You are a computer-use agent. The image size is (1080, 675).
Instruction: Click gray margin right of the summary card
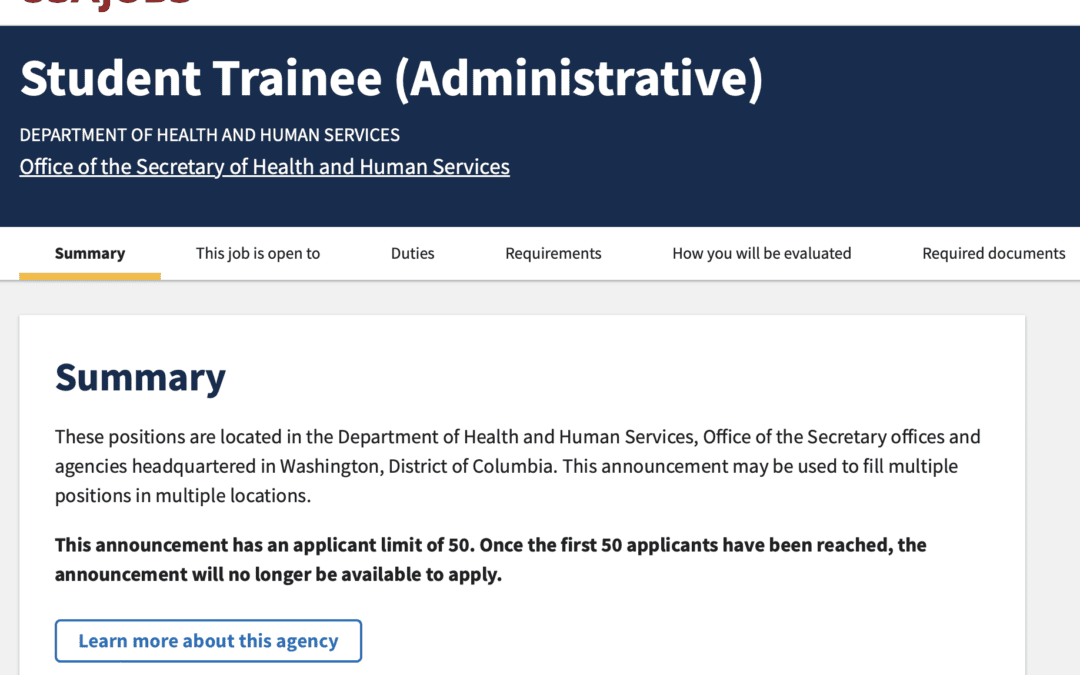coord(1052,480)
